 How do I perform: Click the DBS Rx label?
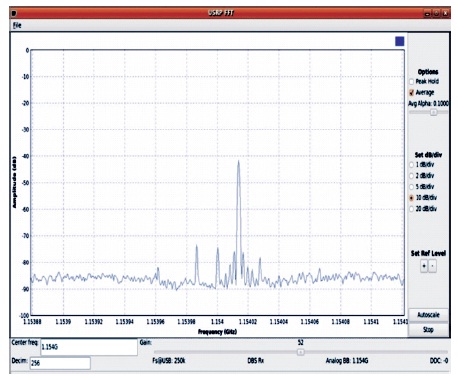click(256, 361)
